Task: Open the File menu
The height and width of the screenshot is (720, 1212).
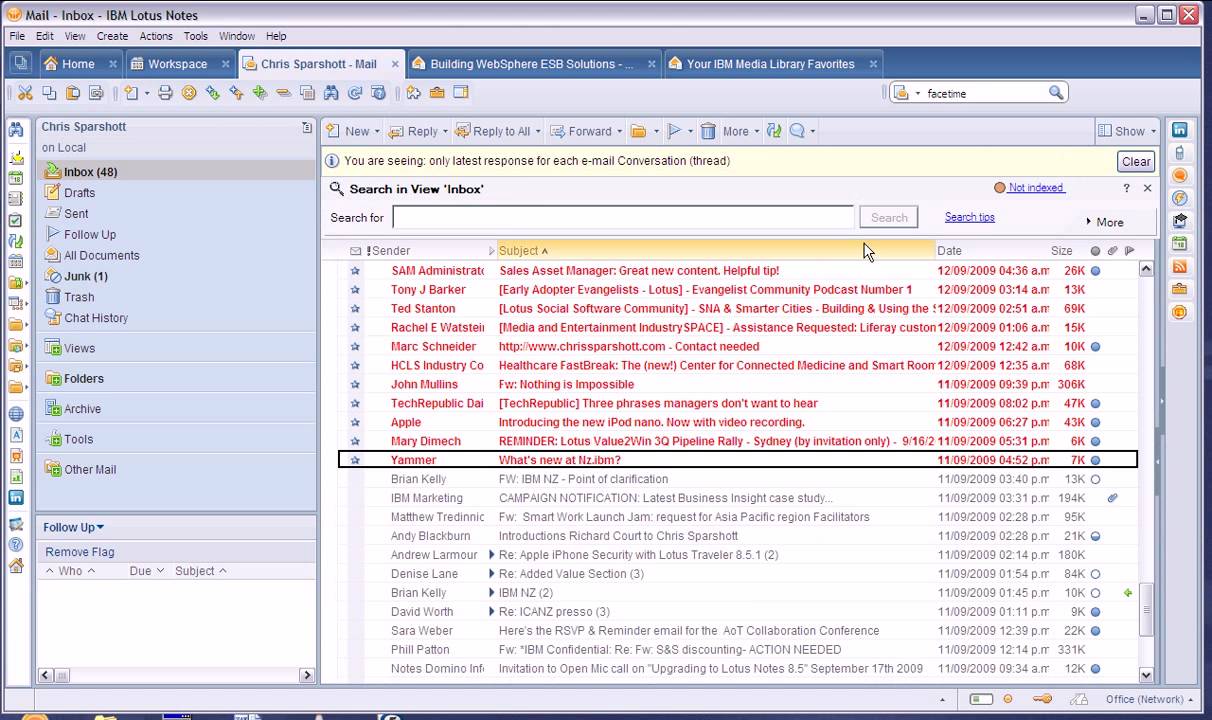Action: pyautogui.click(x=17, y=36)
